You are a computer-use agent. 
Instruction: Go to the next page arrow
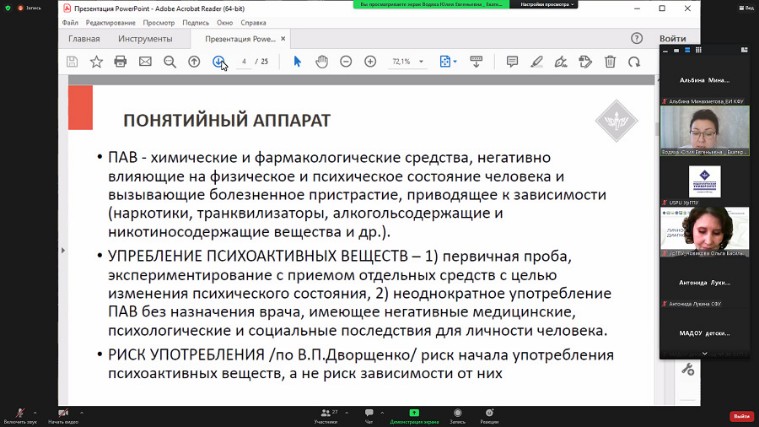219,62
